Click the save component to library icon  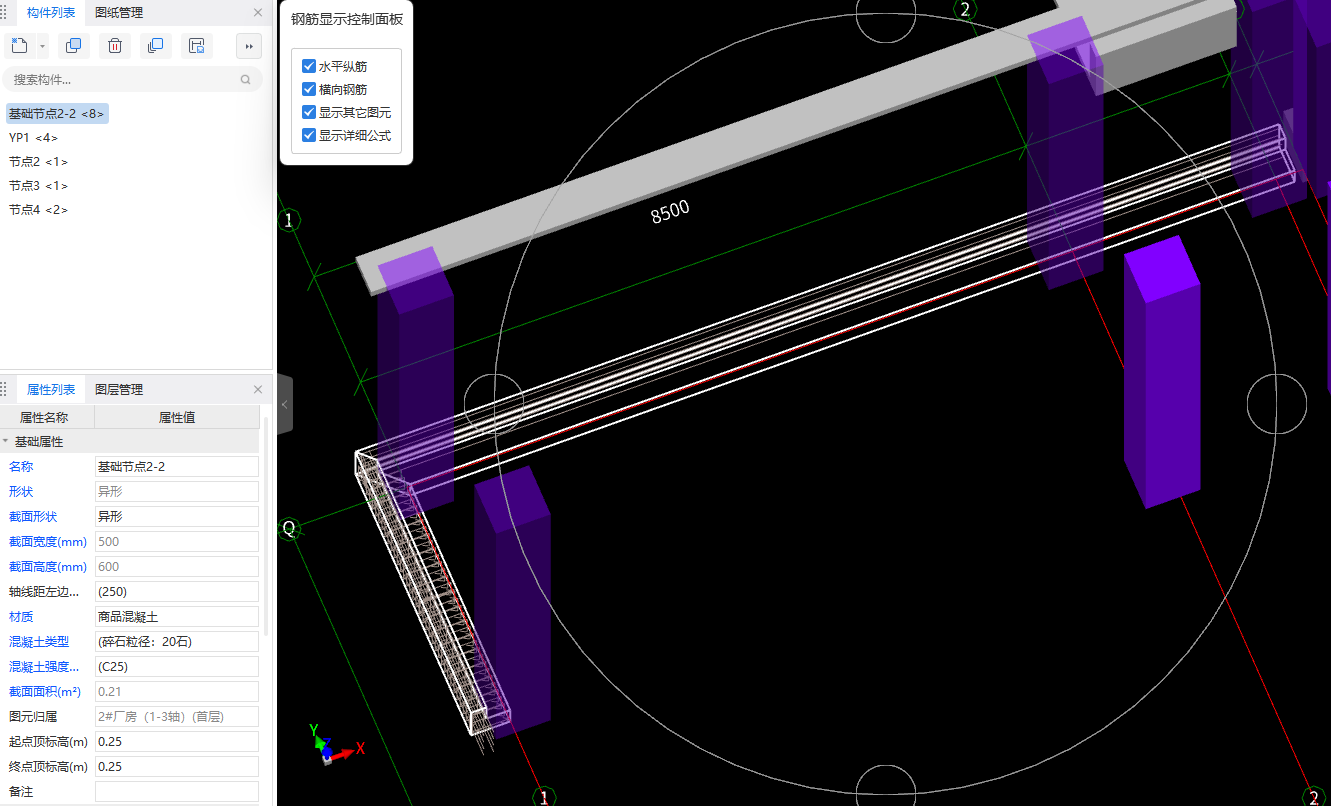tap(197, 46)
